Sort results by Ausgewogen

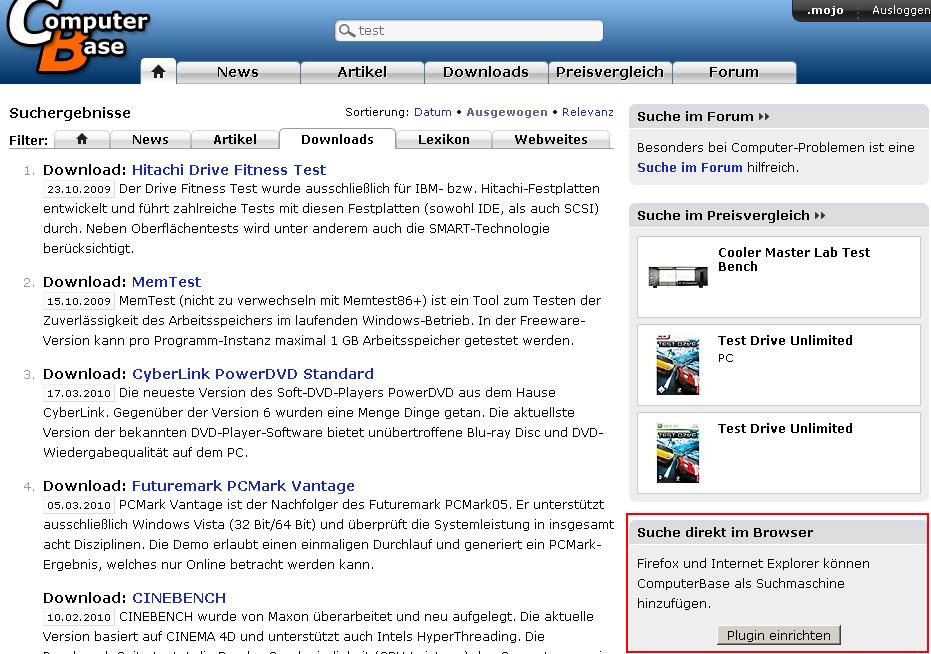point(507,112)
